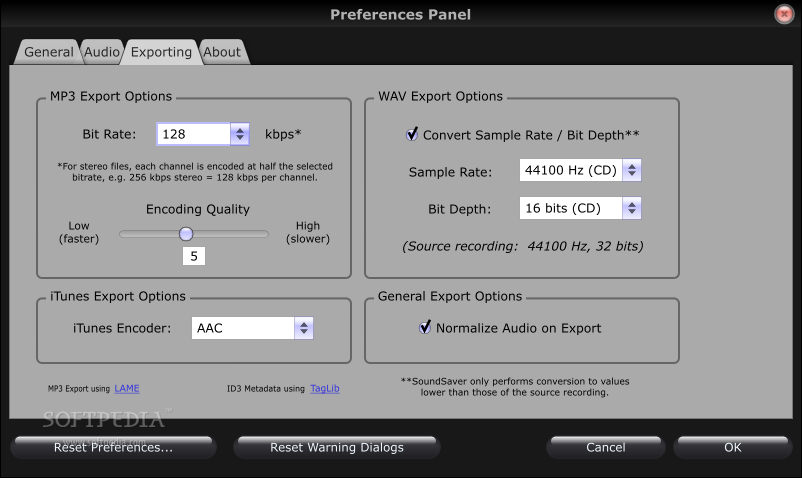802x478 pixels.
Task: Click the Encoding Quality slider handle
Action: [x=186, y=234]
